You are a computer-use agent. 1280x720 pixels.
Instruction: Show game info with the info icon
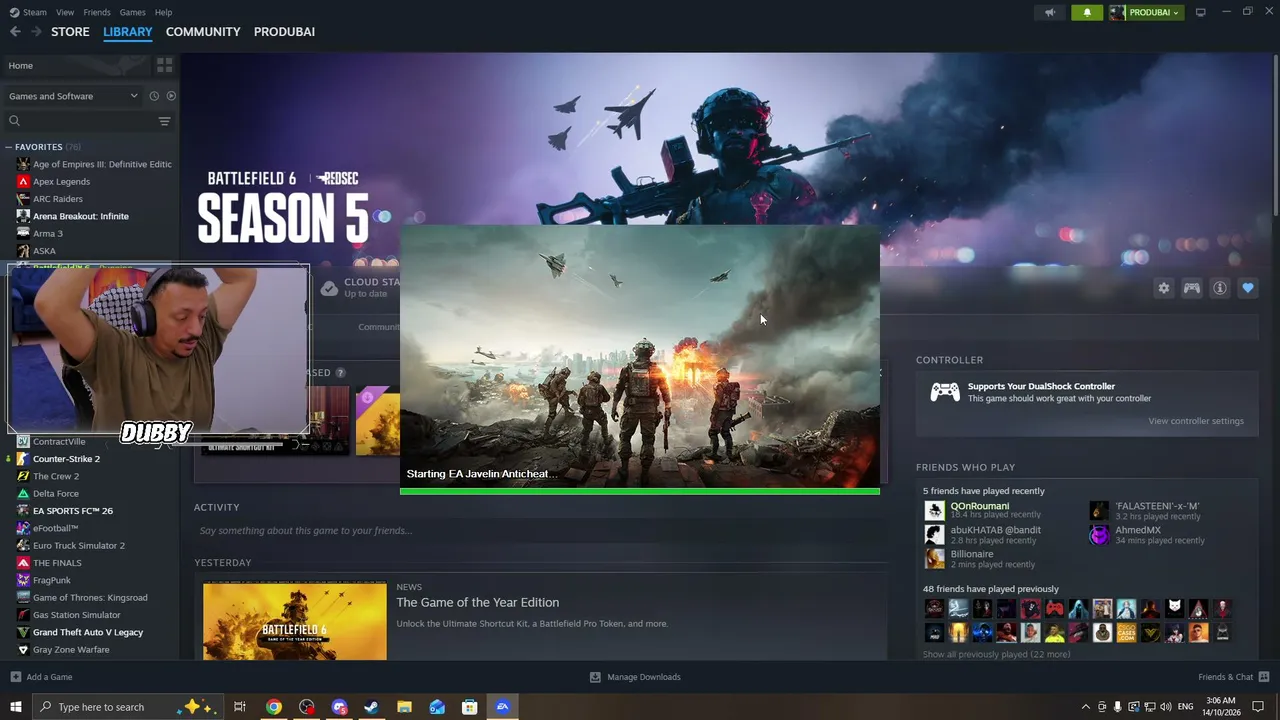tap(1220, 288)
